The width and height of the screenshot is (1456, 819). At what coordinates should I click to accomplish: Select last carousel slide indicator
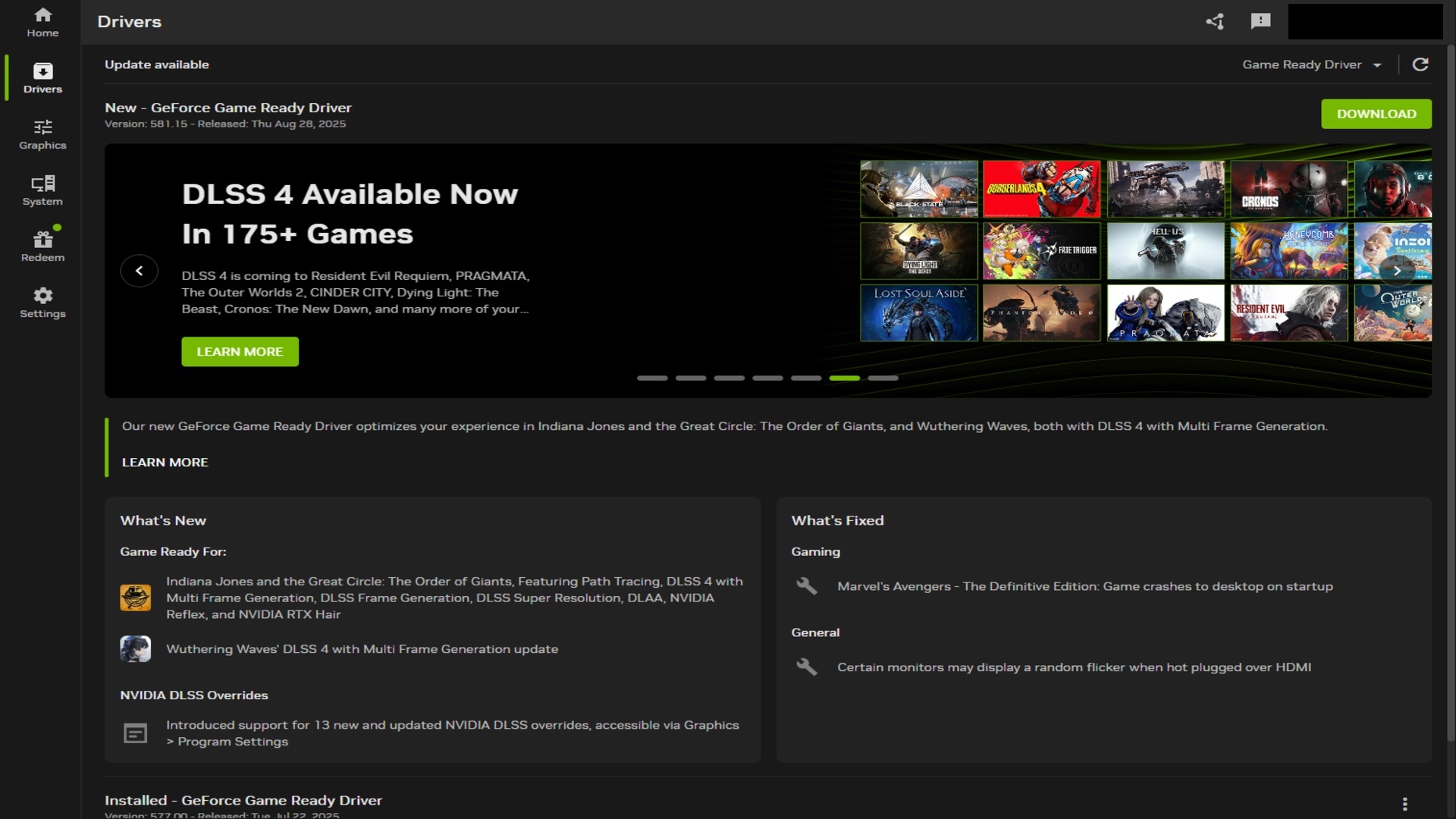click(x=883, y=378)
